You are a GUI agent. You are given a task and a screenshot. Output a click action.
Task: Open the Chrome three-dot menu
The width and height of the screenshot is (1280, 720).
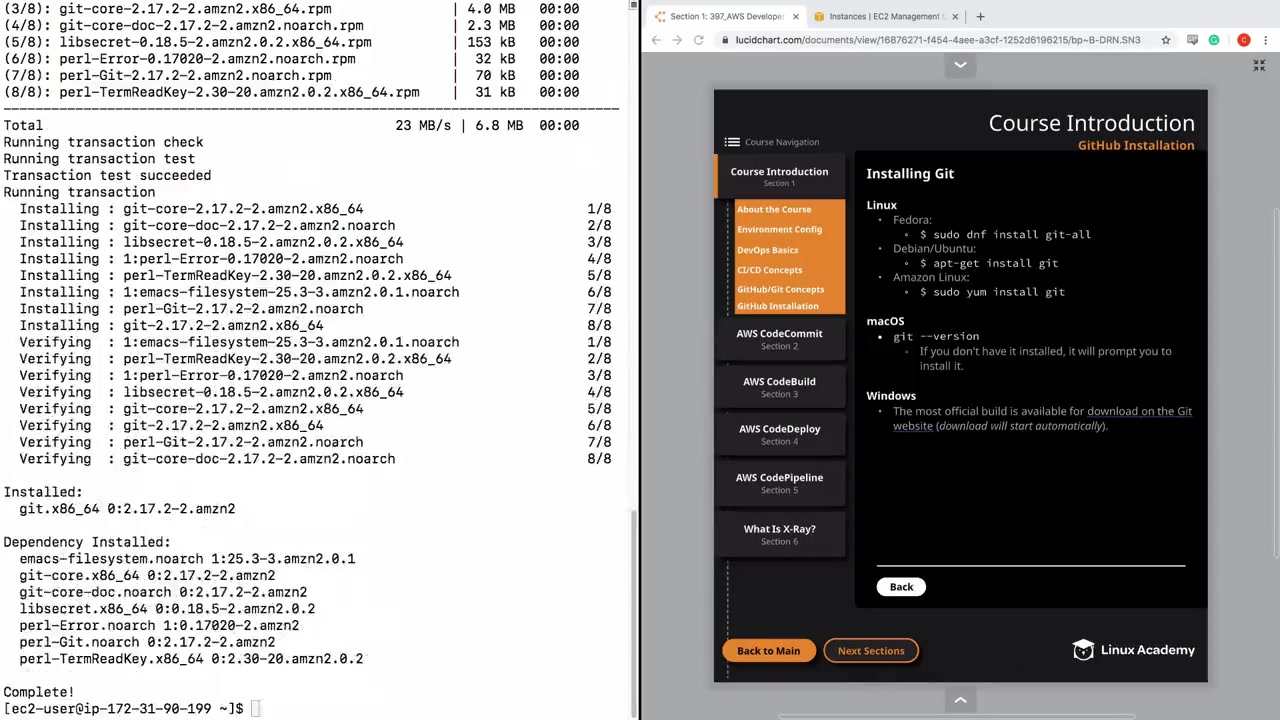(1266, 40)
